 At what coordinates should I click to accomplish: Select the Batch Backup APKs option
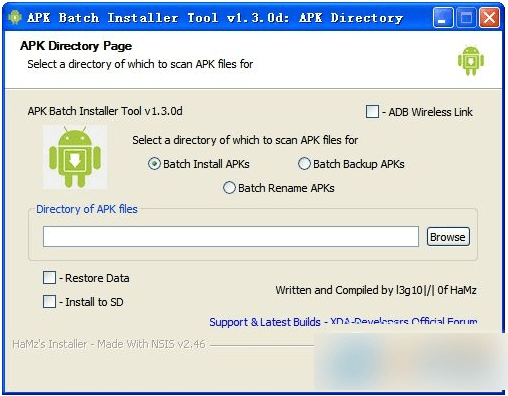click(304, 164)
